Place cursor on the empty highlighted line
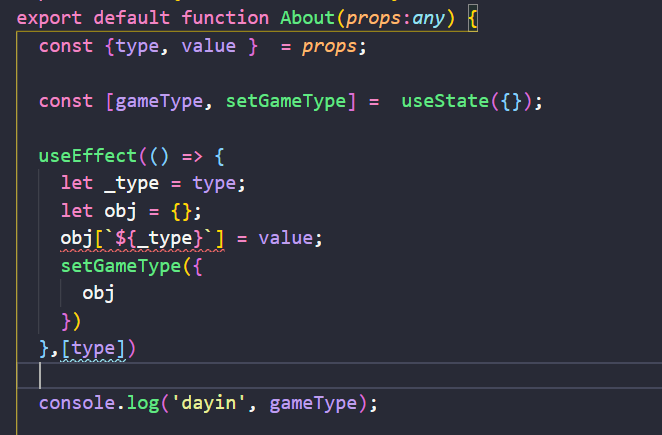The image size is (662, 435). pyautogui.click(x=339, y=375)
